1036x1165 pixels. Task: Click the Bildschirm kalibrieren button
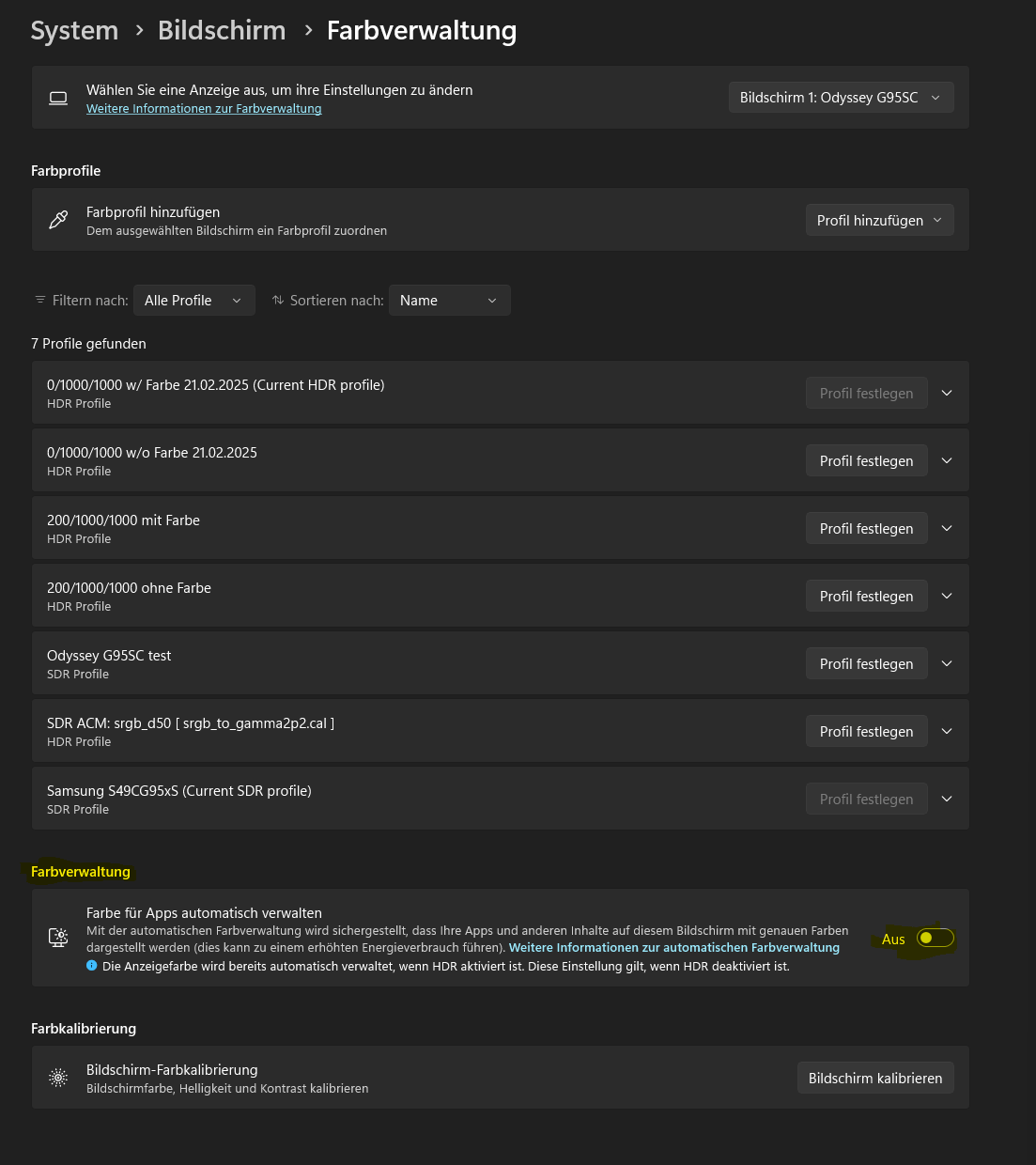tap(874, 1079)
